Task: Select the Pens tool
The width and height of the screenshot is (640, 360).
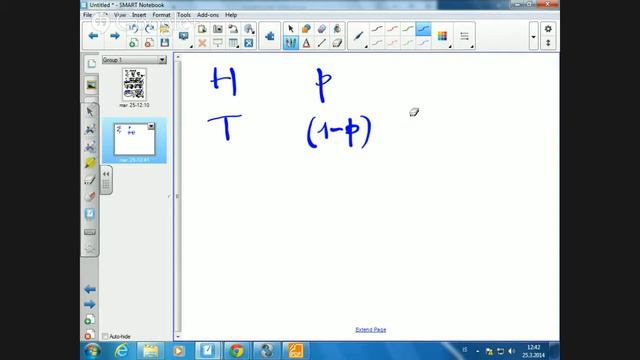Action: (x=291, y=43)
